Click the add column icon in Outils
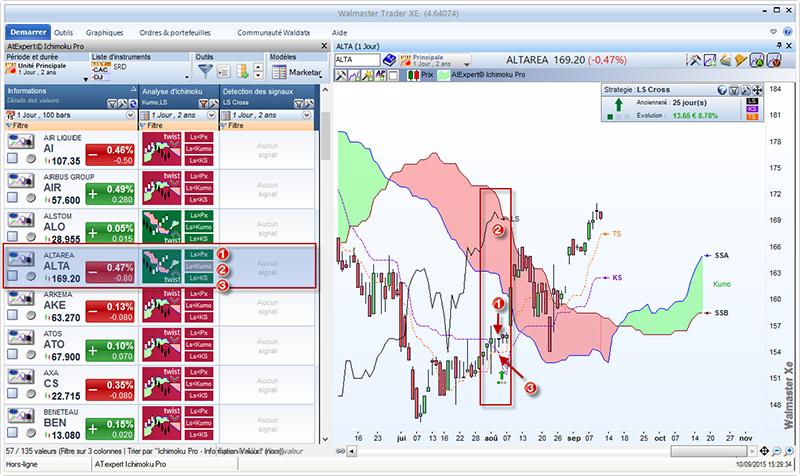This screenshot has width=800, height=476. point(242,71)
